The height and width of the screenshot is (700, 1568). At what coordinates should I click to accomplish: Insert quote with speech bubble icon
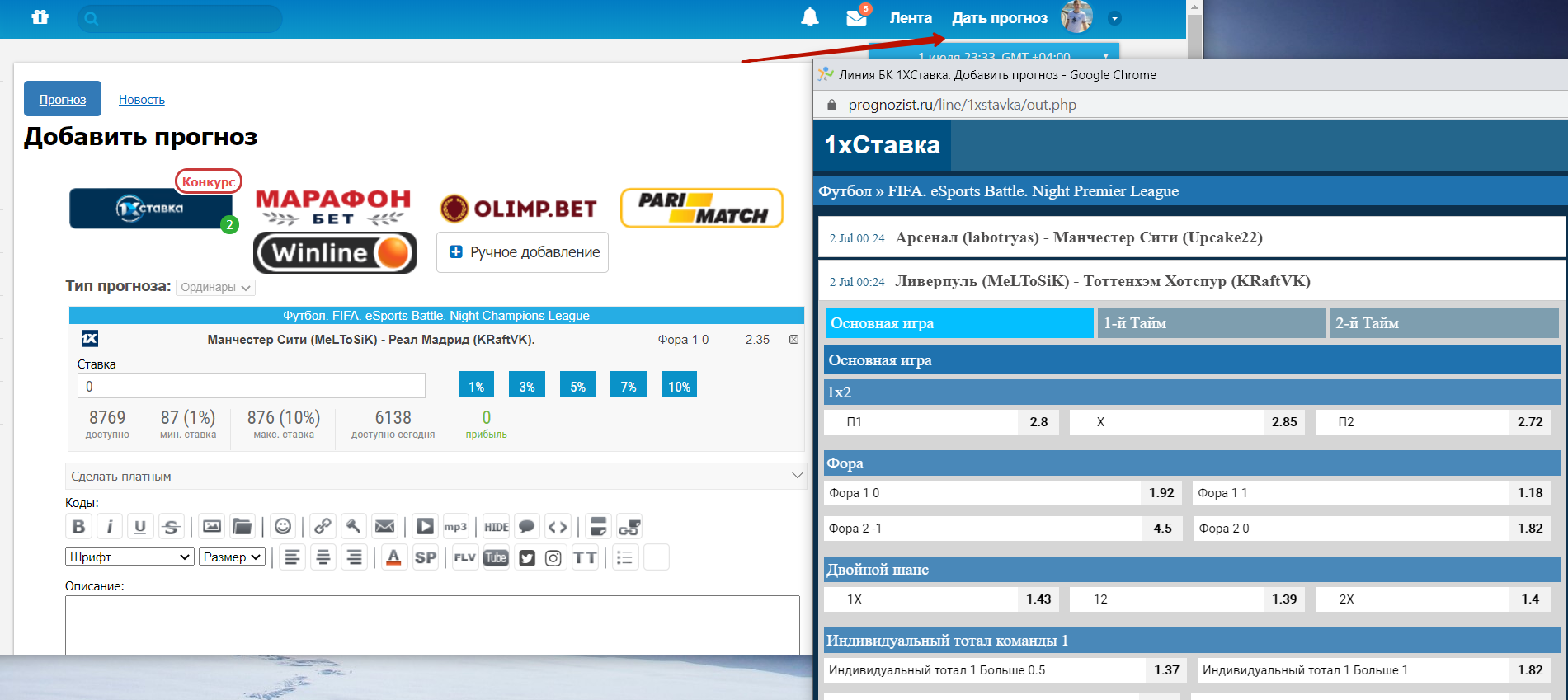point(527,526)
